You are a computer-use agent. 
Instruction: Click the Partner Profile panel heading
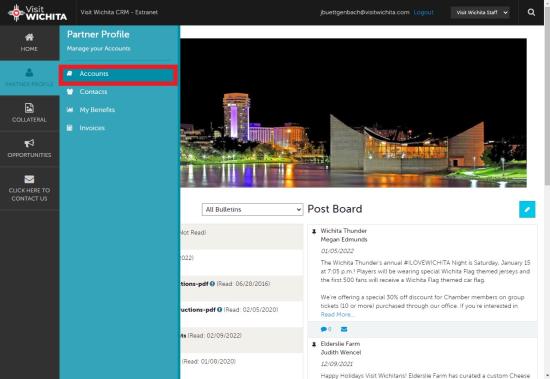pos(98,34)
